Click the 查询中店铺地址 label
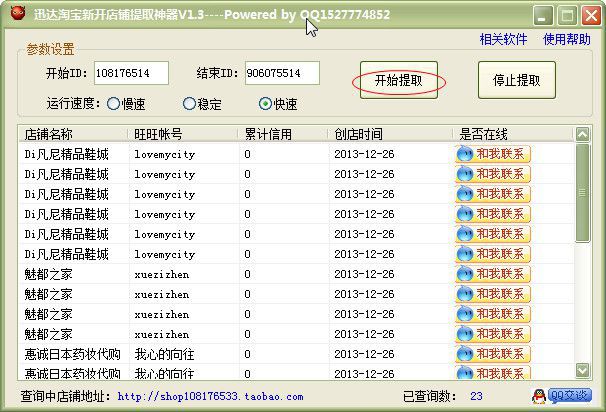The image size is (606, 412). 65,396
